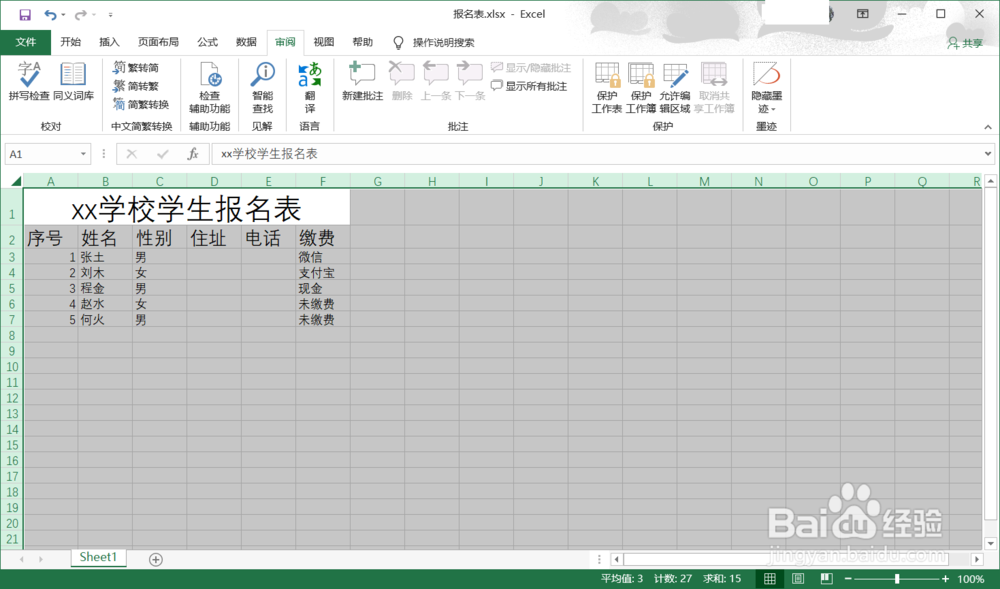Convert with 简转繁

pyautogui.click(x=136, y=86)
